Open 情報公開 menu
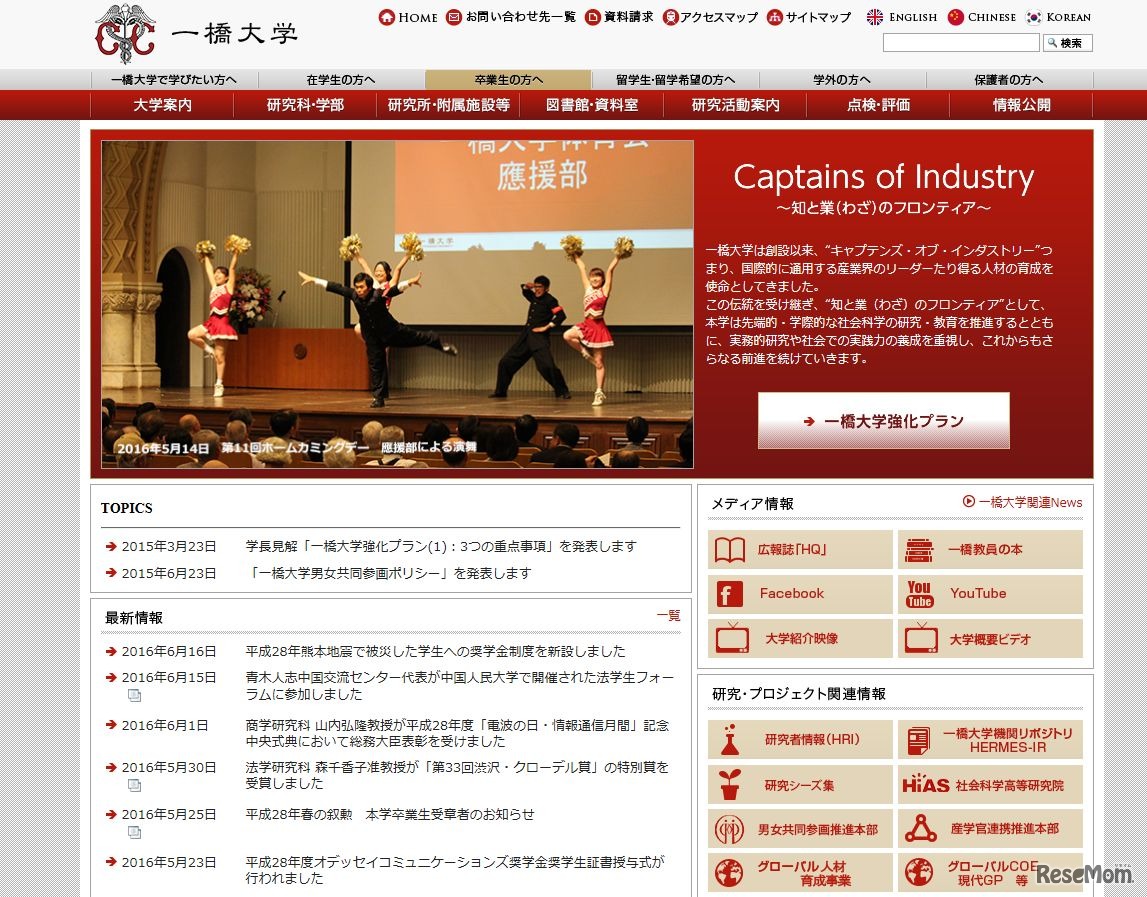 (x=1021, y=105)
